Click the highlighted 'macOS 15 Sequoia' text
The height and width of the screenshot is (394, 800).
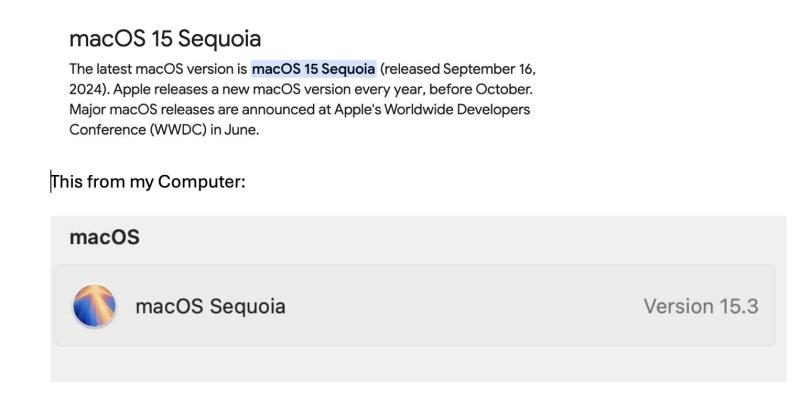click(x=314, y=69)
